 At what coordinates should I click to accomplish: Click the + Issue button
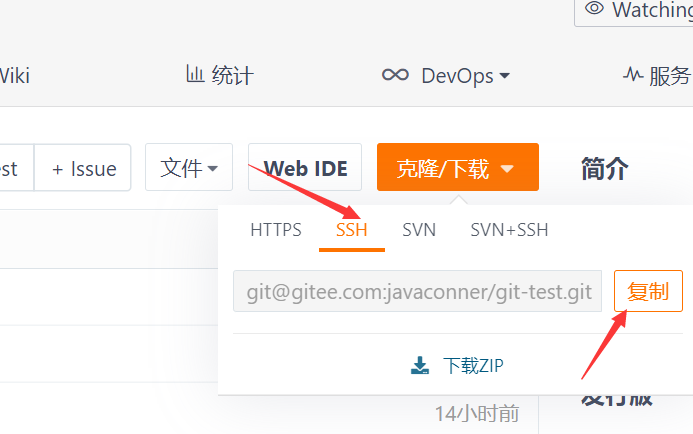[83, 168]
